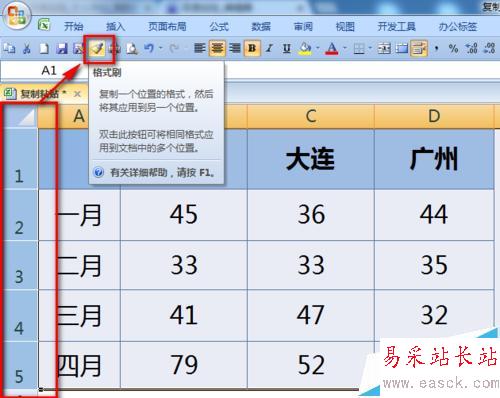The height and width of the screenshot is (398, 500).
Task: Click the Cut scissors icon
Action: (27, 49)
